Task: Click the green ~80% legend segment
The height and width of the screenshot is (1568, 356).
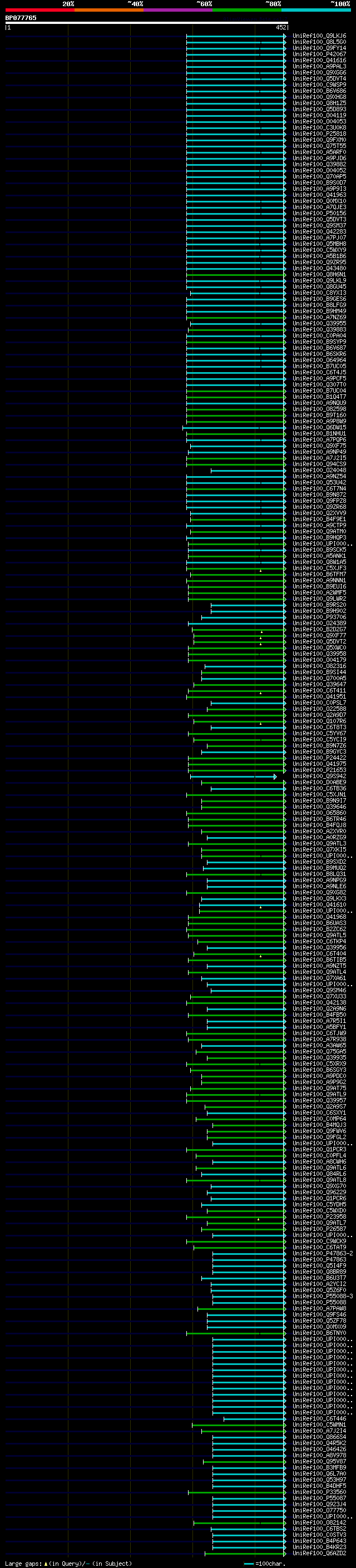Action: click(x=247, y=10)
